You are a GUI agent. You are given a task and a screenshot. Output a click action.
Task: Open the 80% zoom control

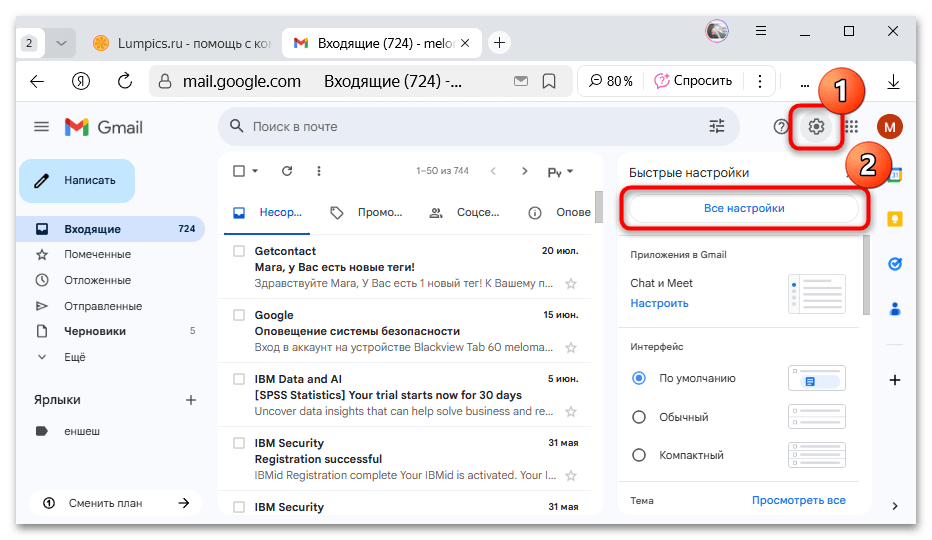coord(610,81)
